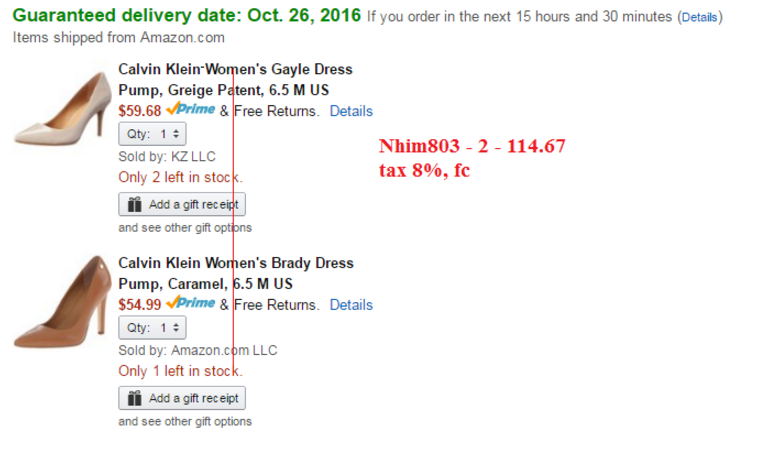Click the gift box icon under Gayle pump
769x450 pixels.
135,204
